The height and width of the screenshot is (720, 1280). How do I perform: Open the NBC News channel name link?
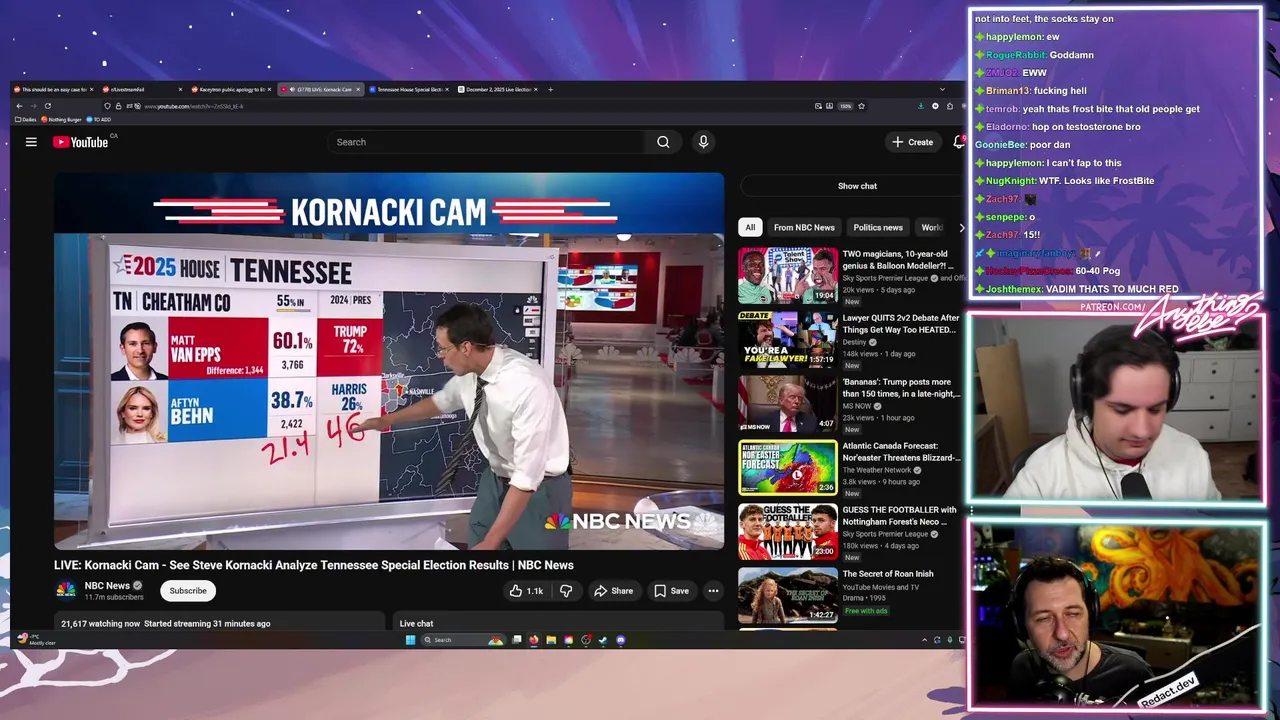coord(107,585)
